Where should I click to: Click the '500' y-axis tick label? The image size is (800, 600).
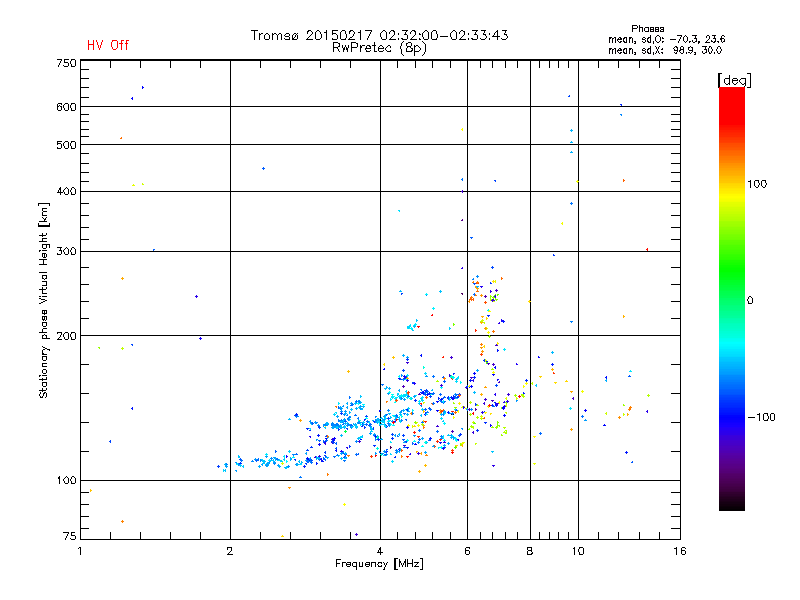66,145
